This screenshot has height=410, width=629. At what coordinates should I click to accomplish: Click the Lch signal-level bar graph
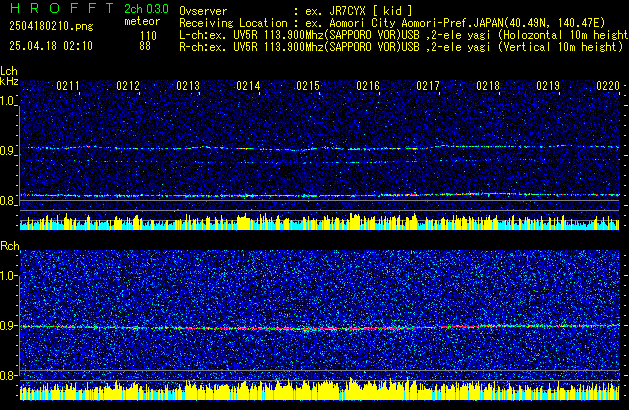[320, 221]
